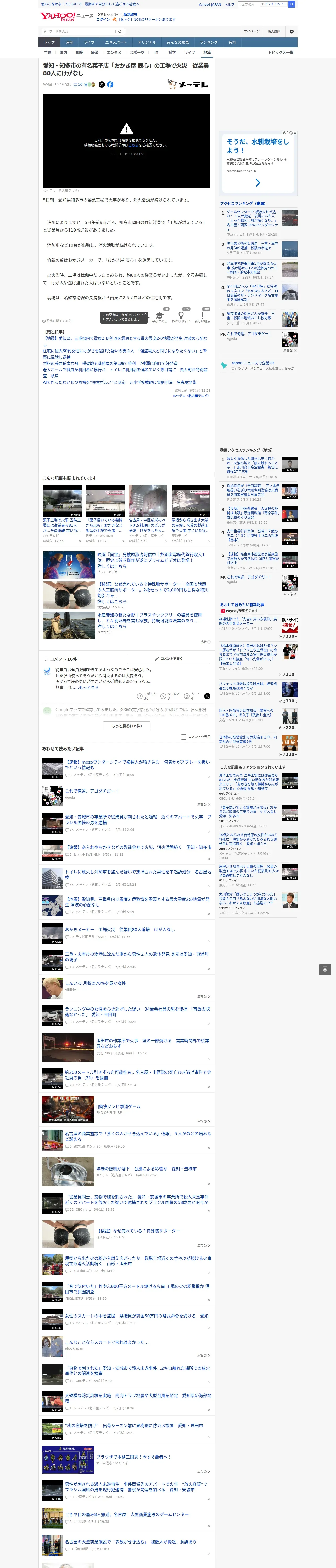Open the 酒田市の作業所で火事 article
Image resolution: width=336 pixels, height=1568 pixels.
point(153,1043)
